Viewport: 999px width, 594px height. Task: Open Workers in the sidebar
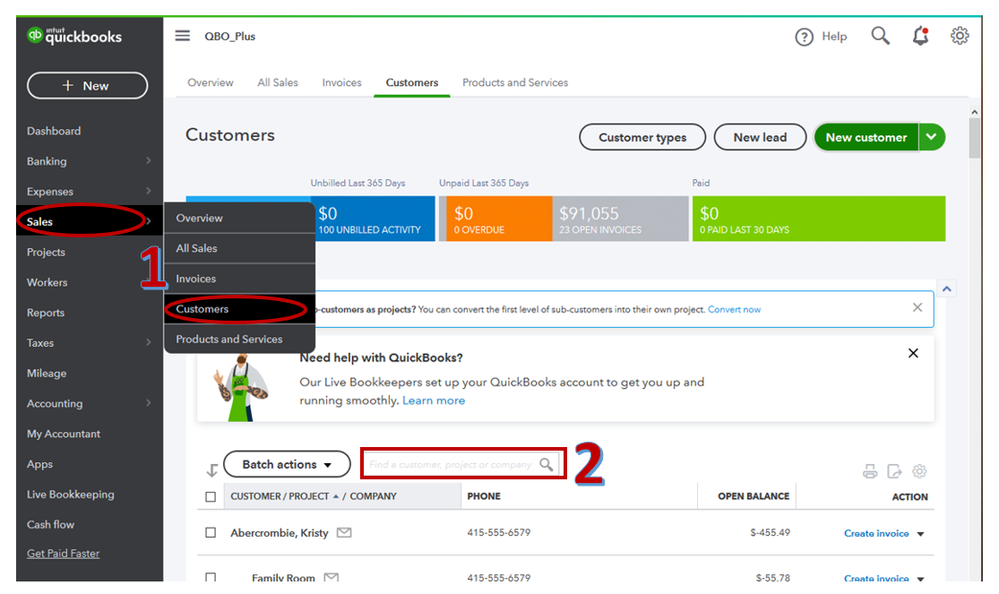point(47,282)
